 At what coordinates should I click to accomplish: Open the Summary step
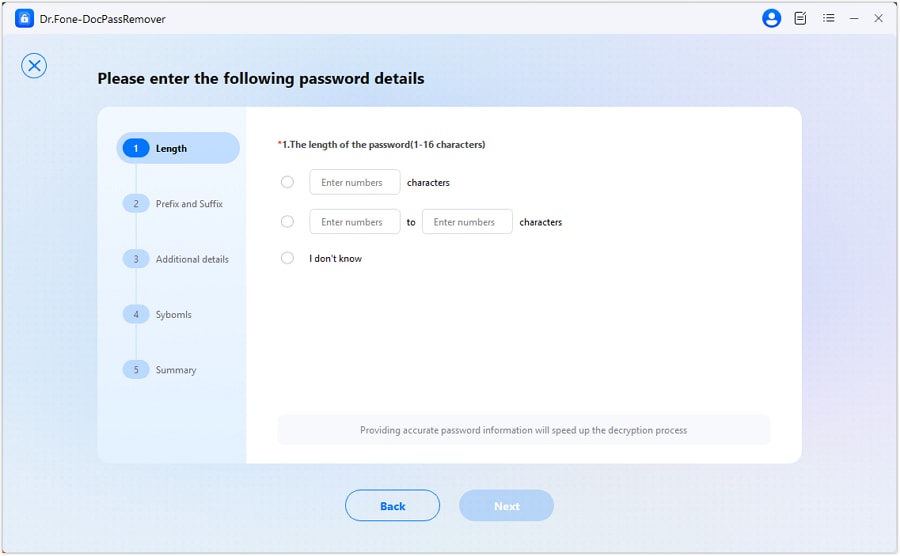click(x=176, y=370)
